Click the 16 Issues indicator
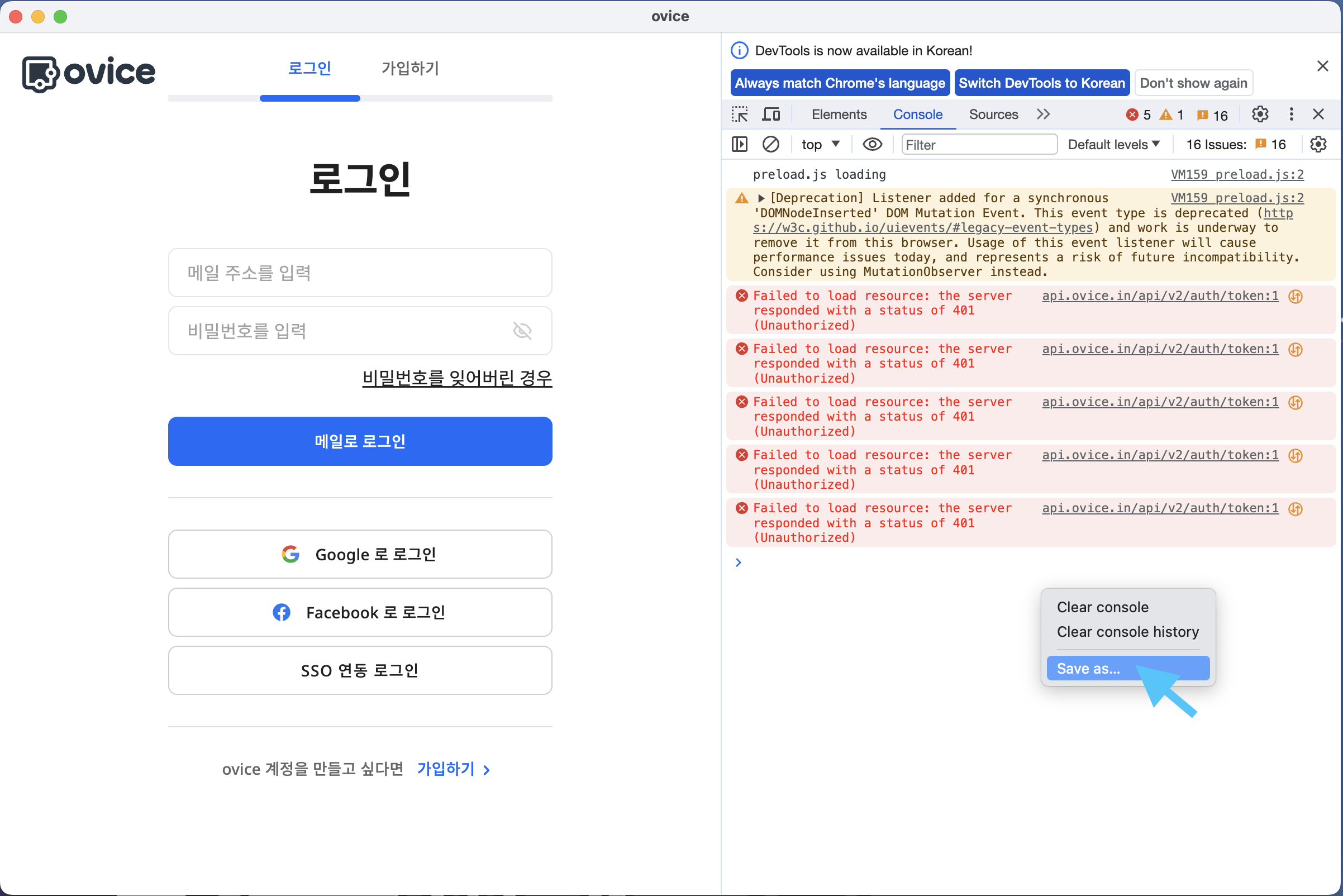 (1236, 145)
